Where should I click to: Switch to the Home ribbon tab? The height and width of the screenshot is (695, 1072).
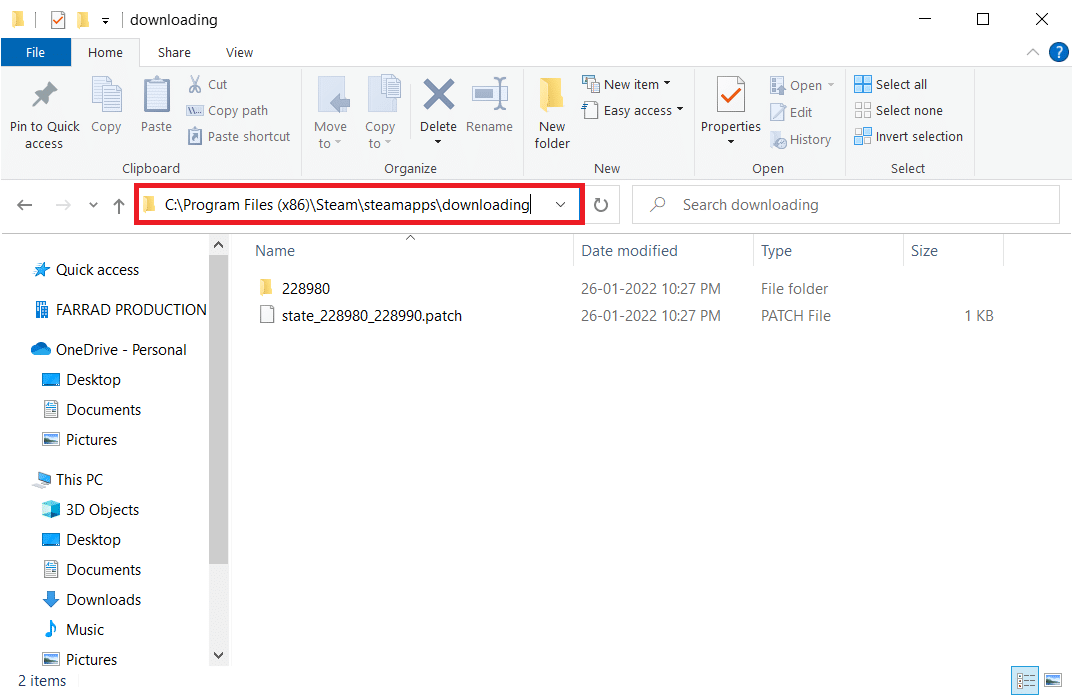point(105,53)
